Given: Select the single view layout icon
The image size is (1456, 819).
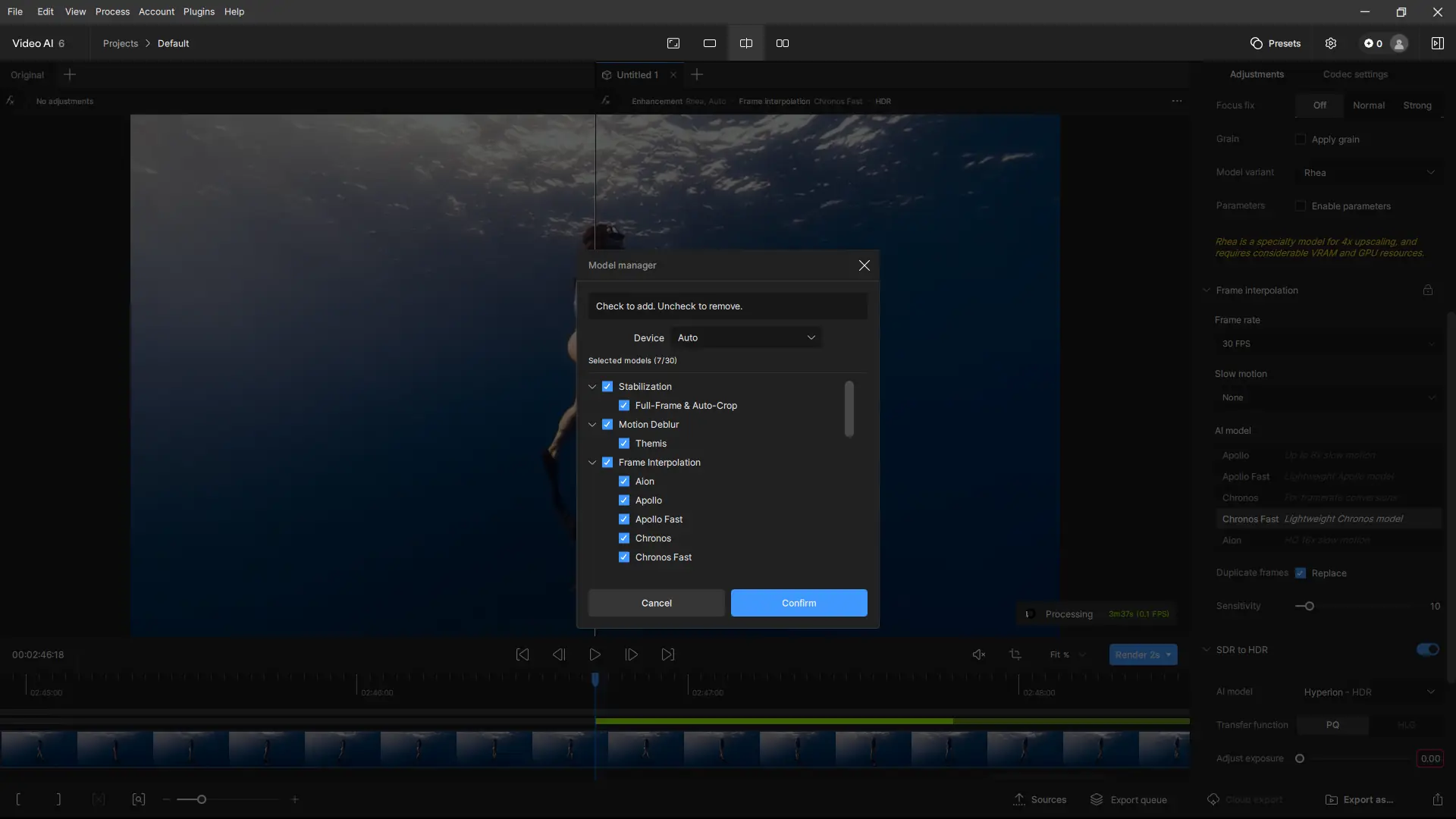Looking at the screenshot, I should (710, 43).
